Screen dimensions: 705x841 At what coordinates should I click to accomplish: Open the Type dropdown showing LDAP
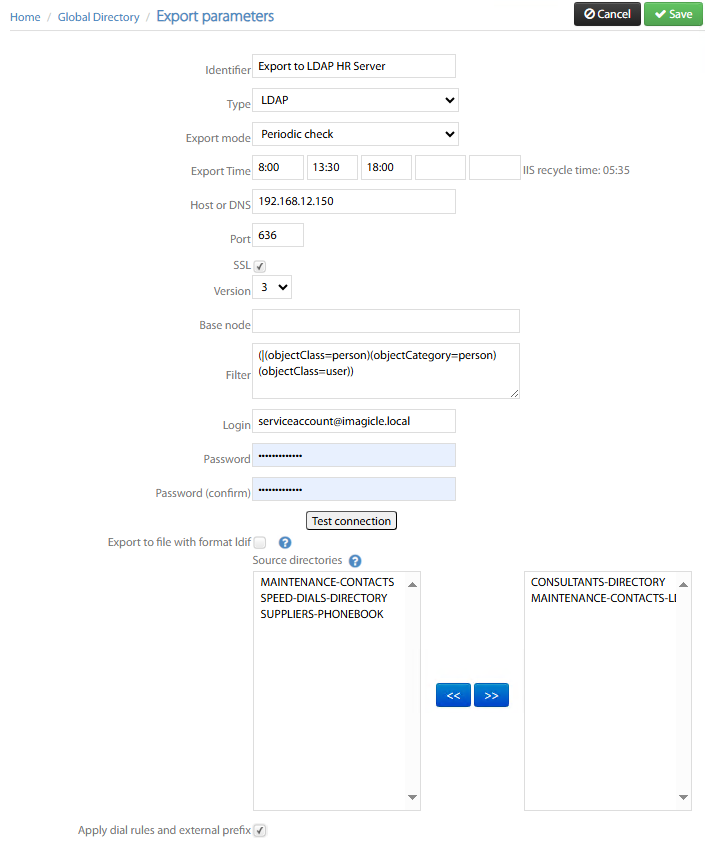tap(355, 100)
